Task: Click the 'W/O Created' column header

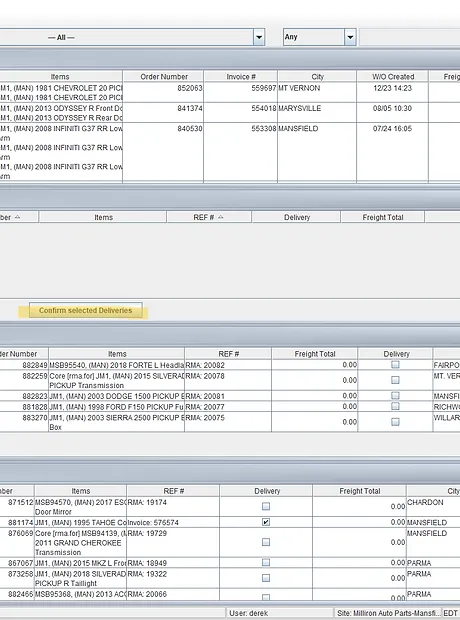Action: tap(392, 76)
